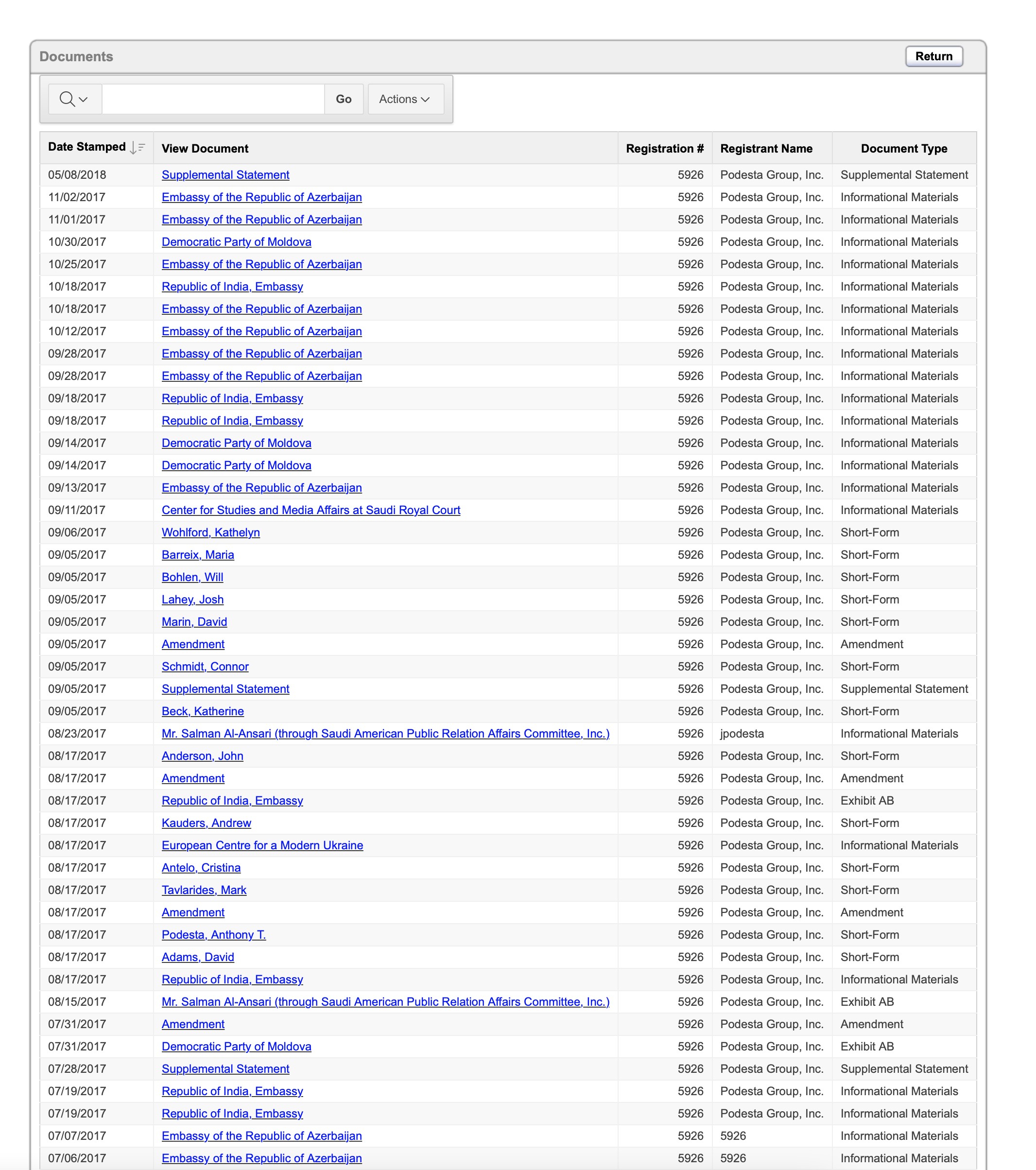Screen dimensions: 1036x1170
Task: Click the Document Type column header
Action: point(904,148)
